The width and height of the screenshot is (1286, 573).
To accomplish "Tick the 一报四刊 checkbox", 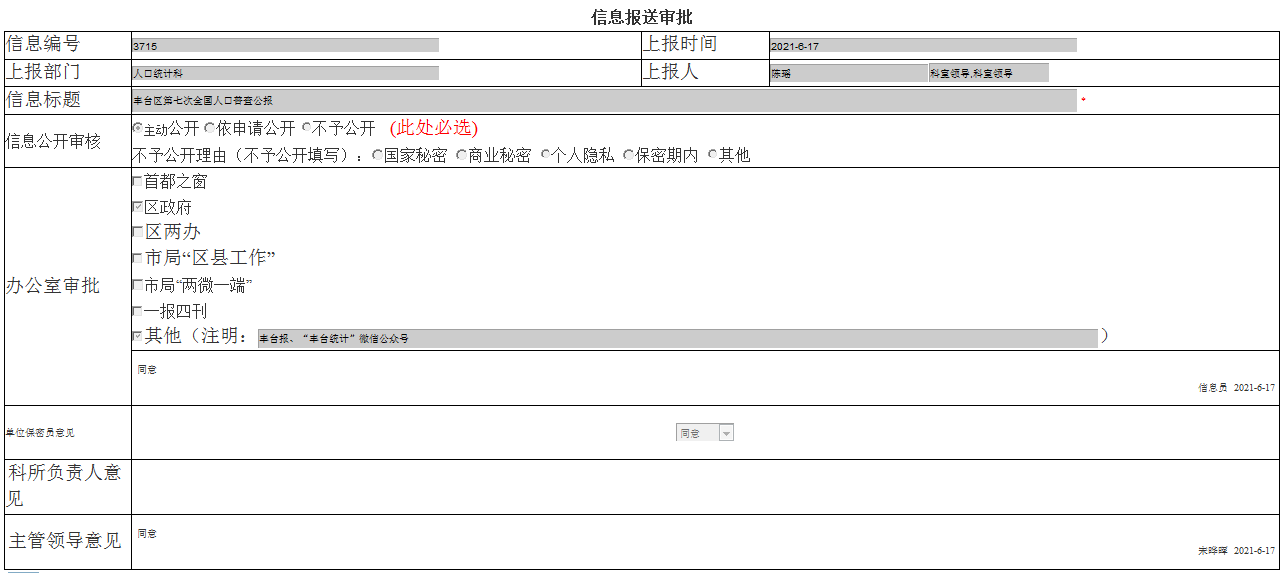I will [137, 311].
